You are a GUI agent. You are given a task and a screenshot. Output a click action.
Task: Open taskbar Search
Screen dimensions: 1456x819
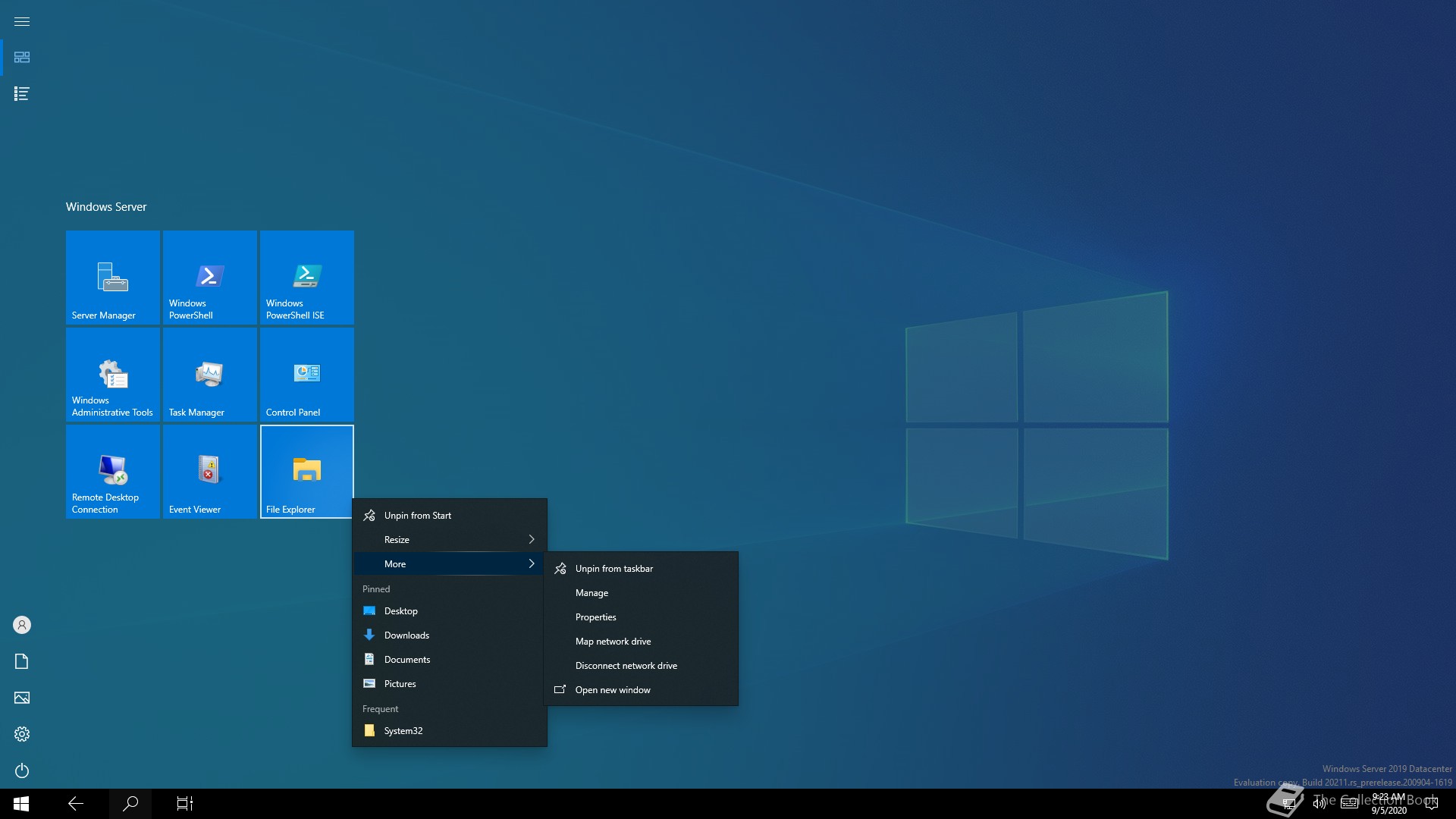[x=130, y=804]
